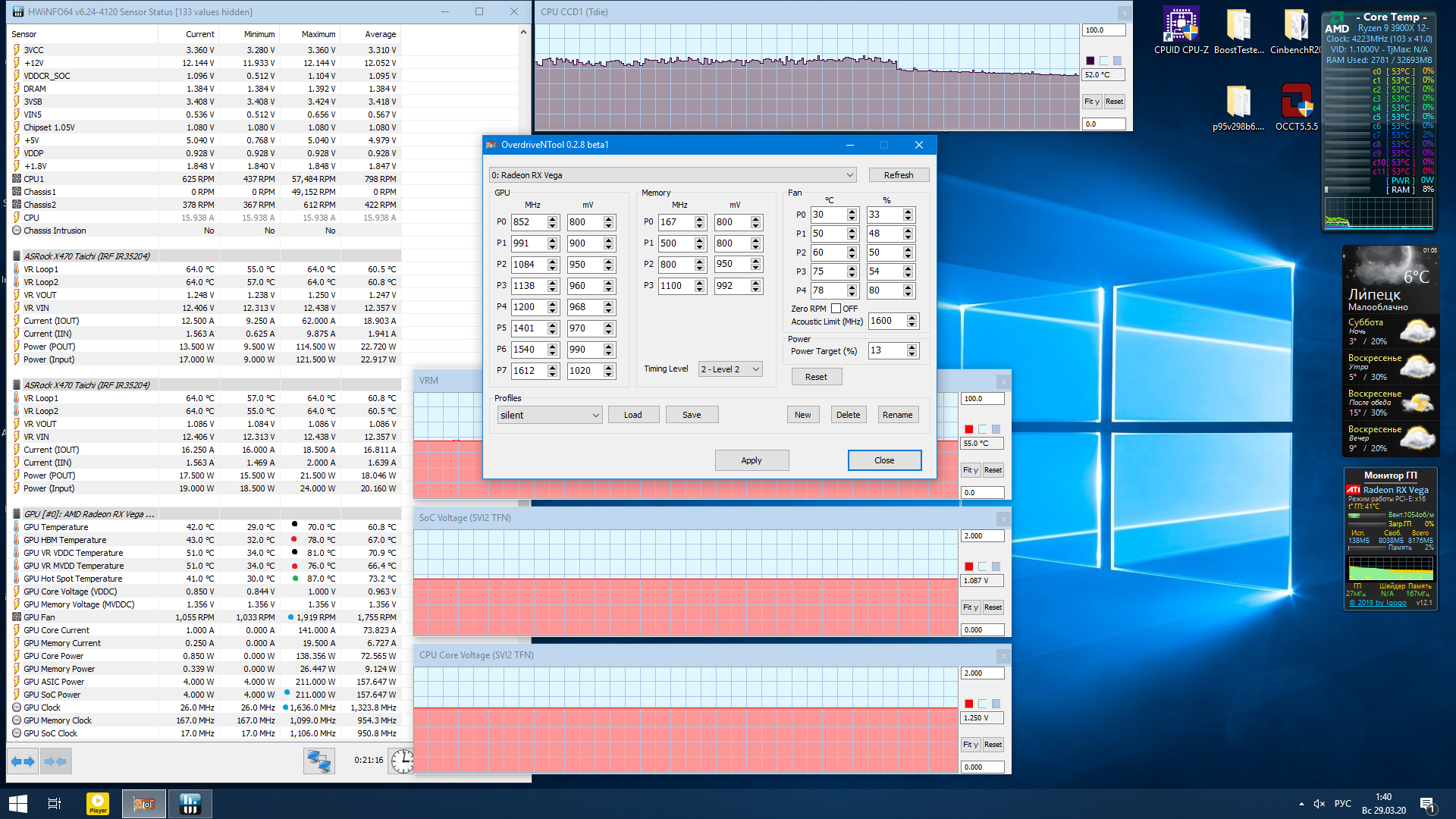This screenshot has width=1456, height=819.
Task: Click the HWiNFO clock timer reset icon
Action: coord(402,761)
